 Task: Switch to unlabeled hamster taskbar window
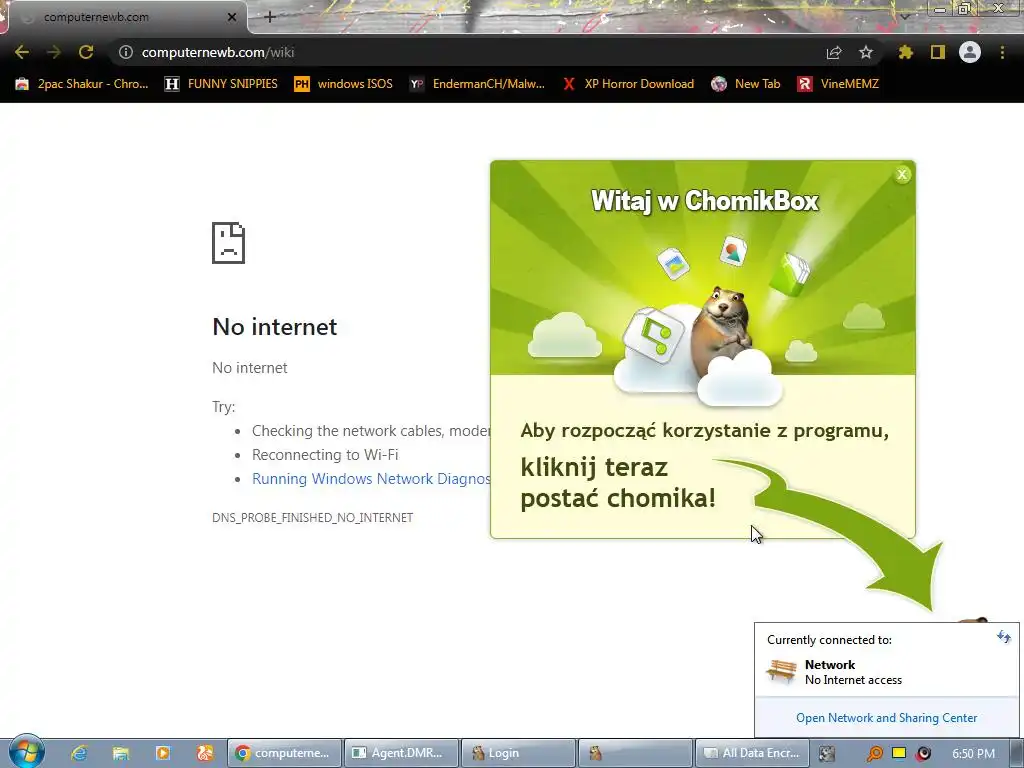(x=635, y=753)
